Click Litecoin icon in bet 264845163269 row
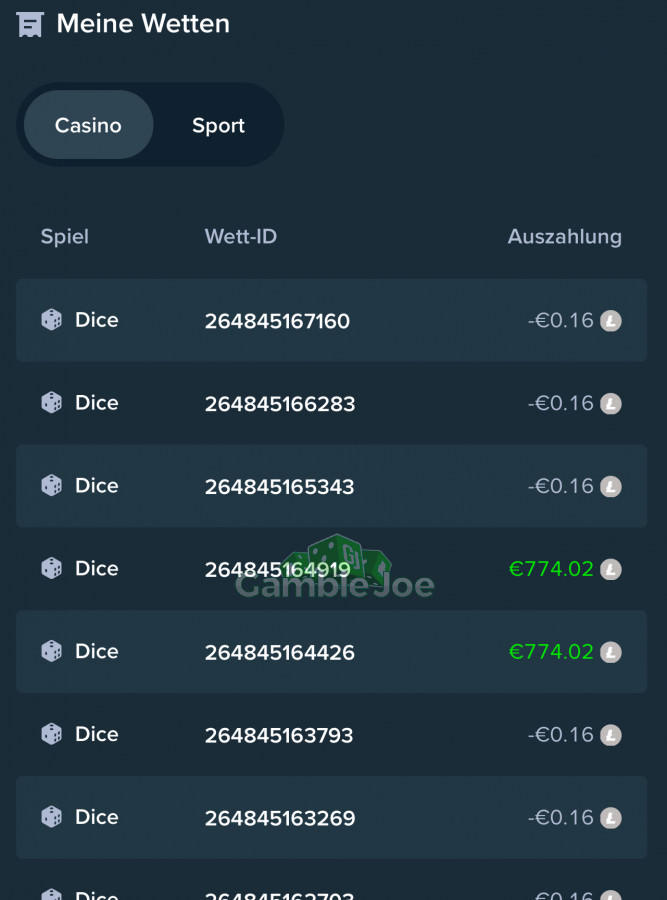The height and width of the screenshot is (900, 667). [x=611, y=818]
